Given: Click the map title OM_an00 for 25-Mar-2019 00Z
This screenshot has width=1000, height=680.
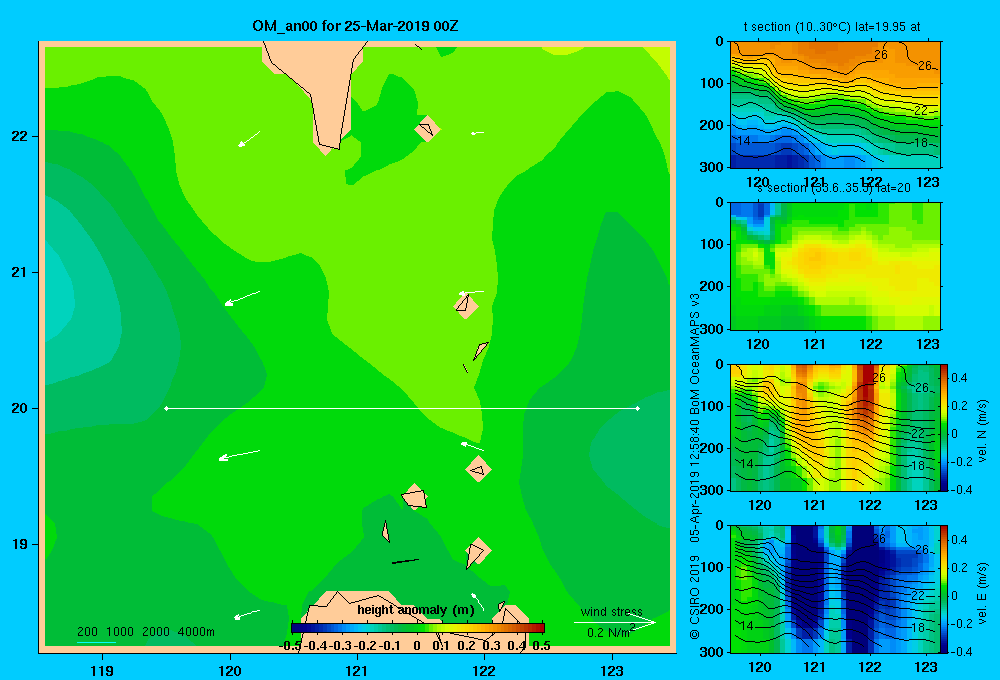Looking at the screenshot, I should click(x=355, y=26).
